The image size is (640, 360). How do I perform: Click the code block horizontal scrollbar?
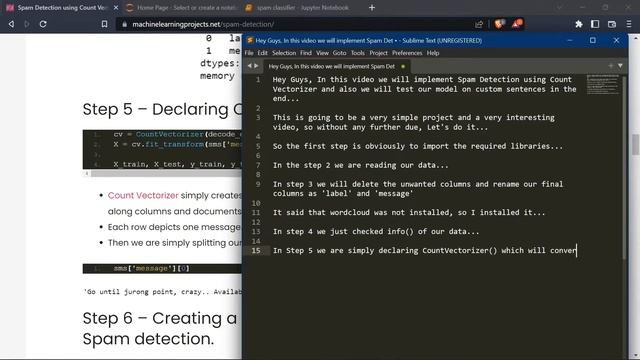coord(165,174)
